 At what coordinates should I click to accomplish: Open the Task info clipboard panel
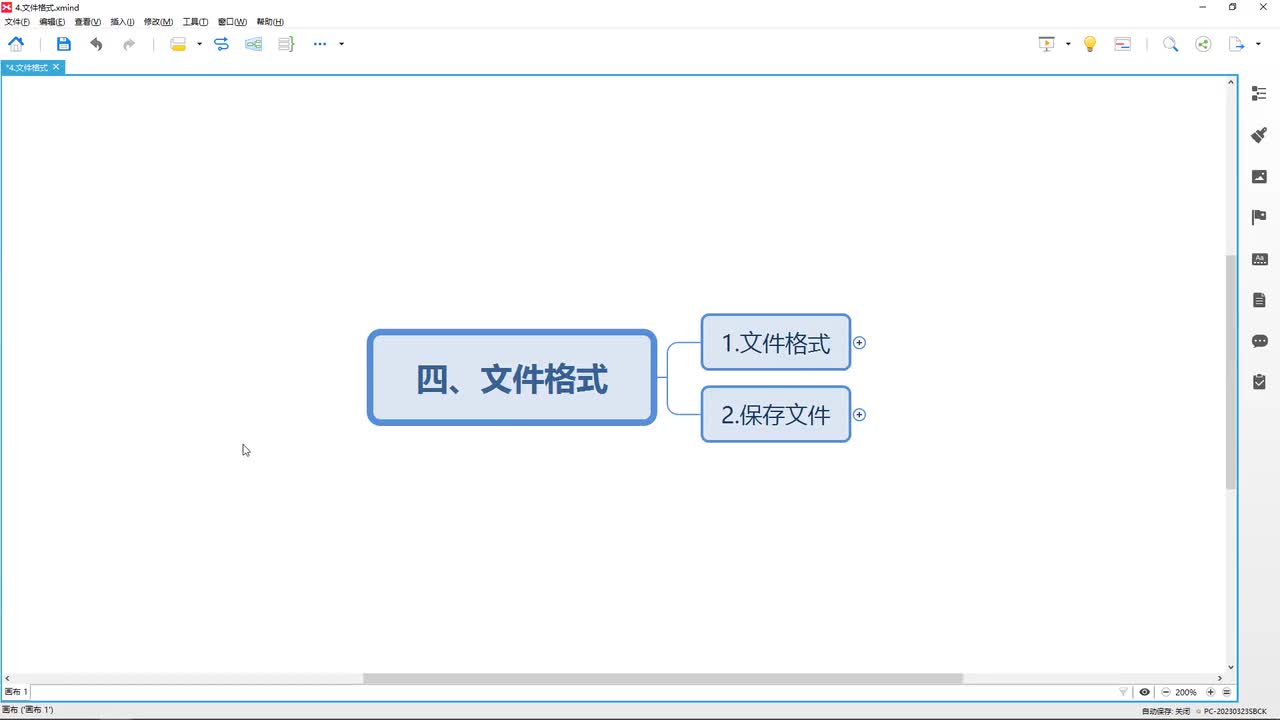click(1259, 381)
